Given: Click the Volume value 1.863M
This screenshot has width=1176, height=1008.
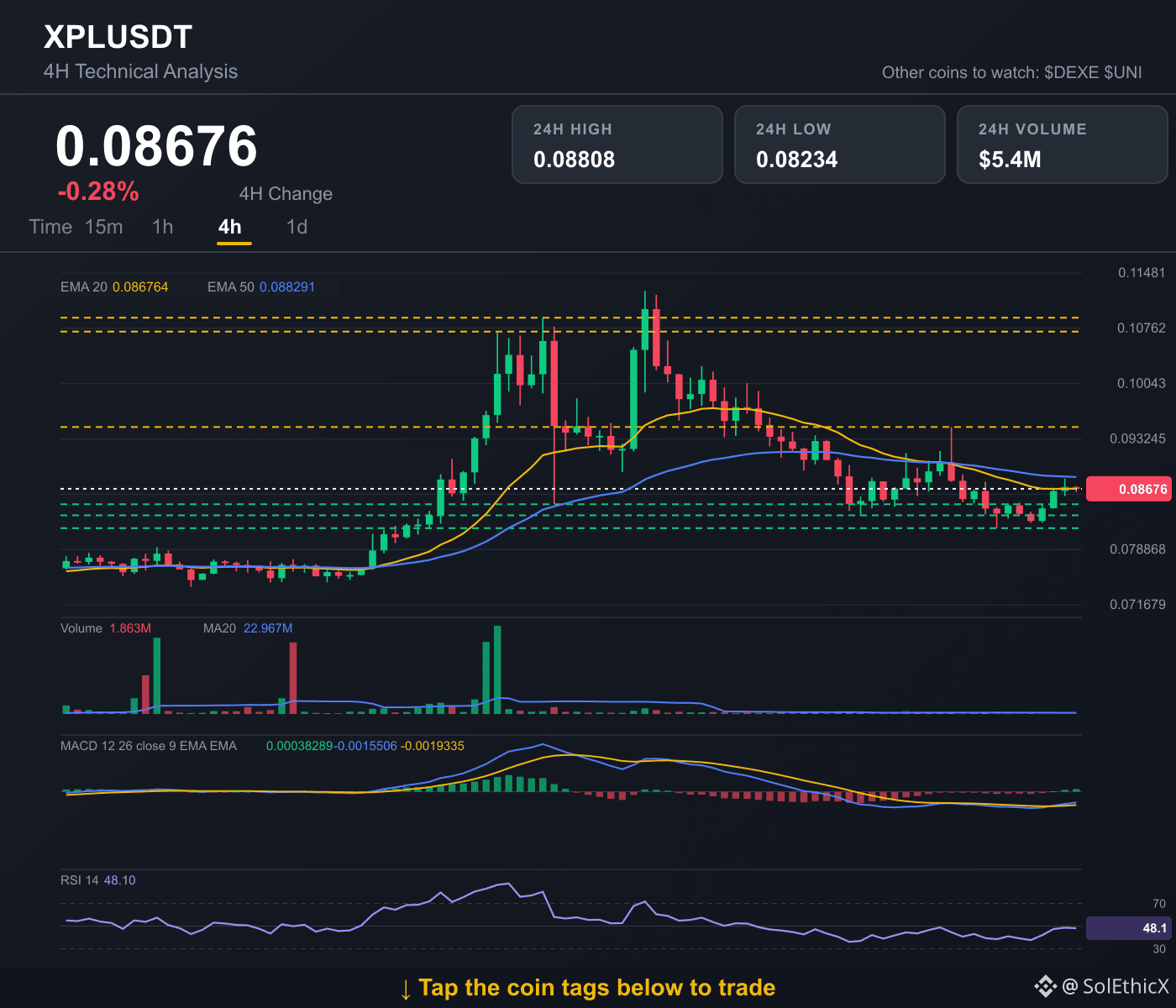Looking at the screenshot, I should [x=130, y=628].
